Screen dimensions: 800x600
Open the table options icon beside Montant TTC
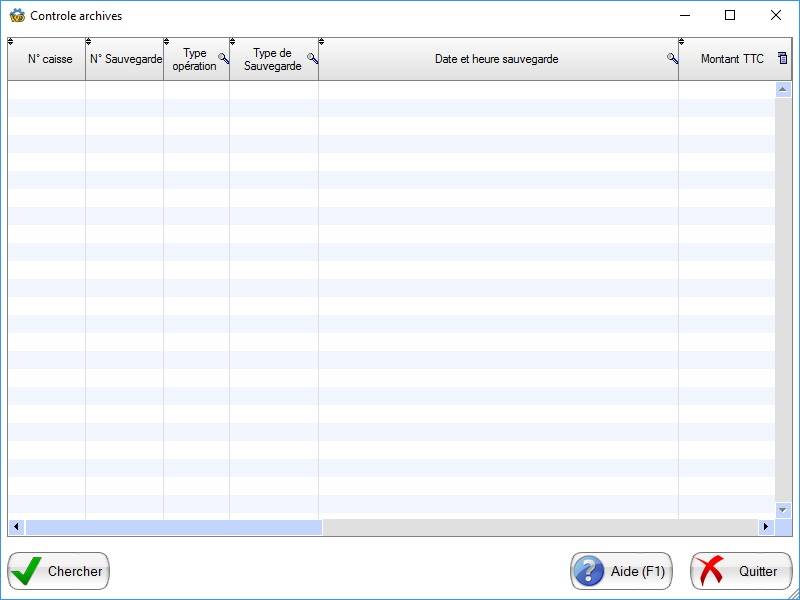tap(783, 59)
